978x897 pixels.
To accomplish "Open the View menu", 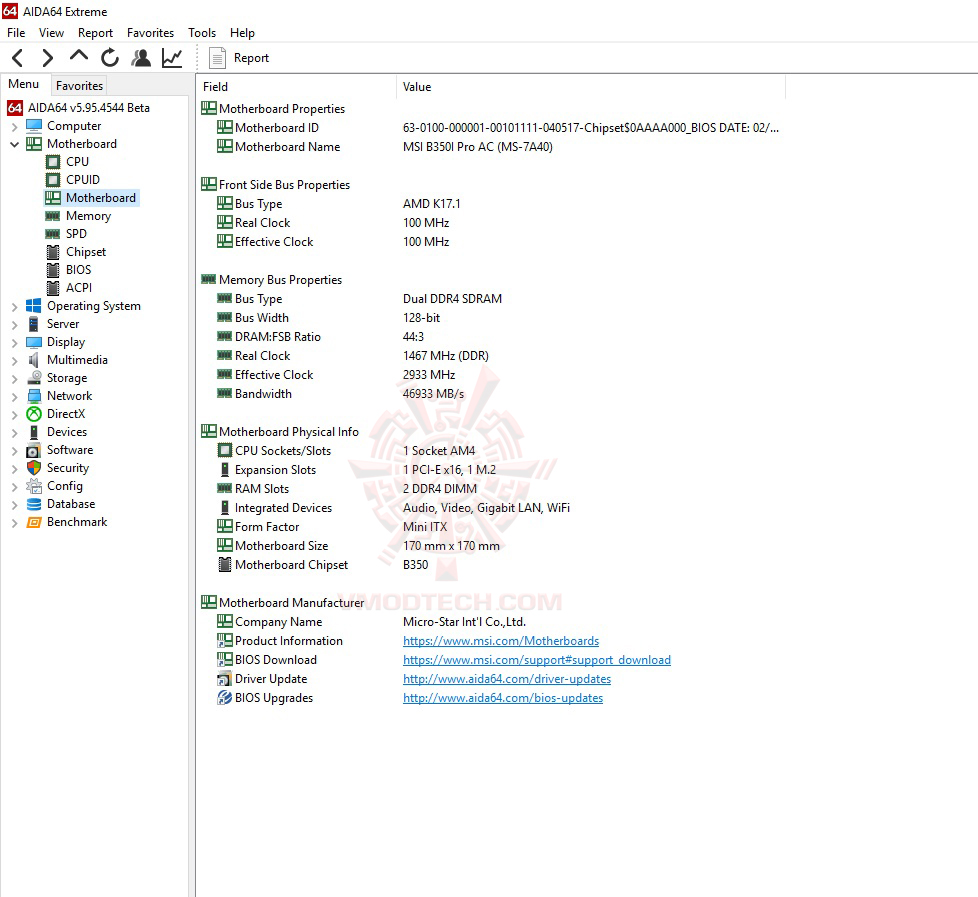I will pos(51,32).
